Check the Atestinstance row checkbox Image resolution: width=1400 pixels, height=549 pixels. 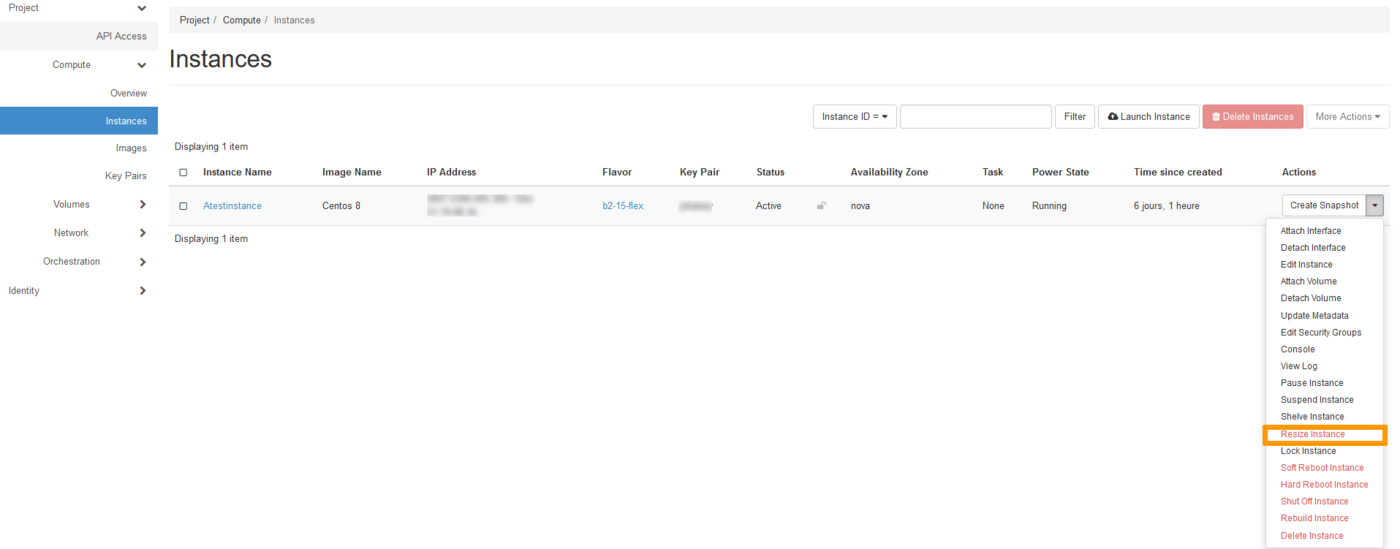[183, 206]
